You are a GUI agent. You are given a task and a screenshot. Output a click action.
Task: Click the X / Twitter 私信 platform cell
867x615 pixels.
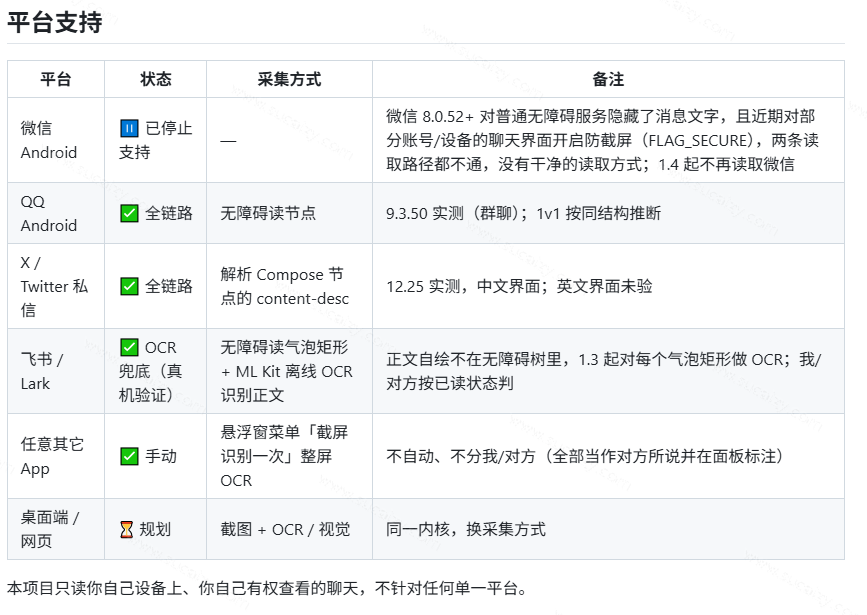tap(54, 286)
